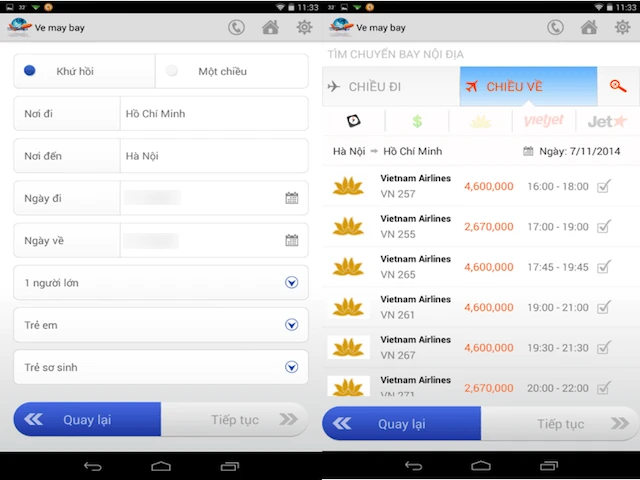Image resolution: width=640 pixels, height=480 pixels.
Task: Filter by Vietnam Airlines lotus icon
Action: coord(480,121)
